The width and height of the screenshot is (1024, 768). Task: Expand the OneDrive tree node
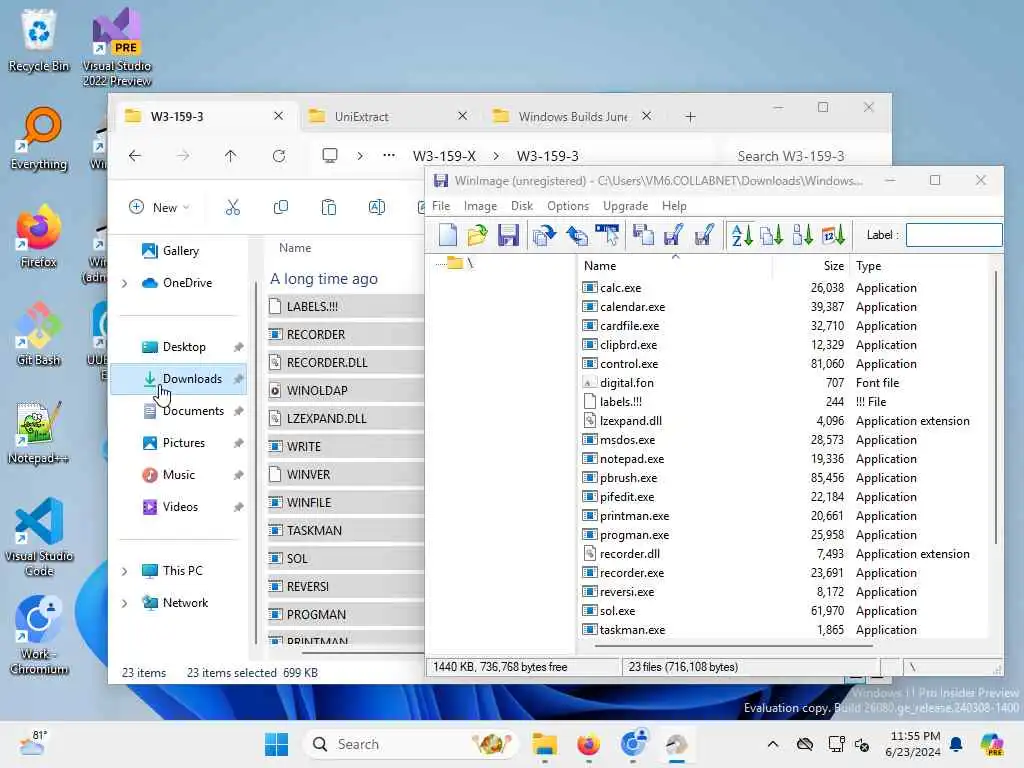pyautogui.click(x=124, y=283)
